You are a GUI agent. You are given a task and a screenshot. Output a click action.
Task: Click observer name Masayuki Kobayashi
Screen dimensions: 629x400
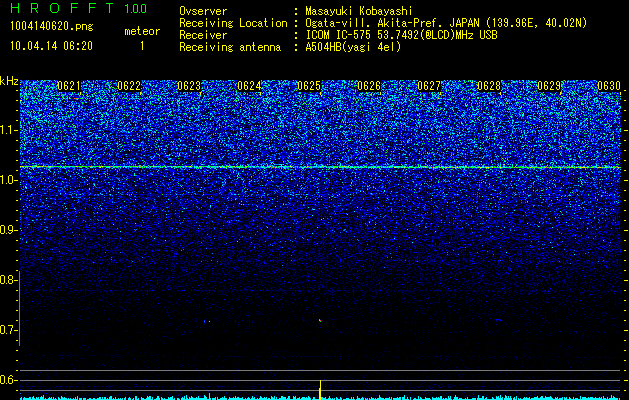pos(359,11)
